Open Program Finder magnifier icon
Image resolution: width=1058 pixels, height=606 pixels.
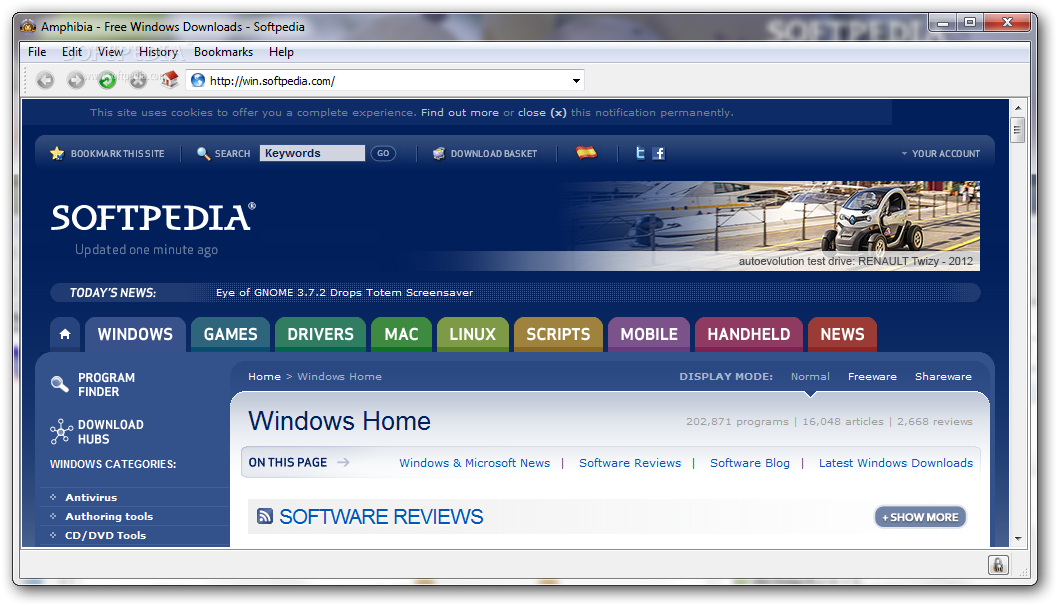[x=59, y=384]
